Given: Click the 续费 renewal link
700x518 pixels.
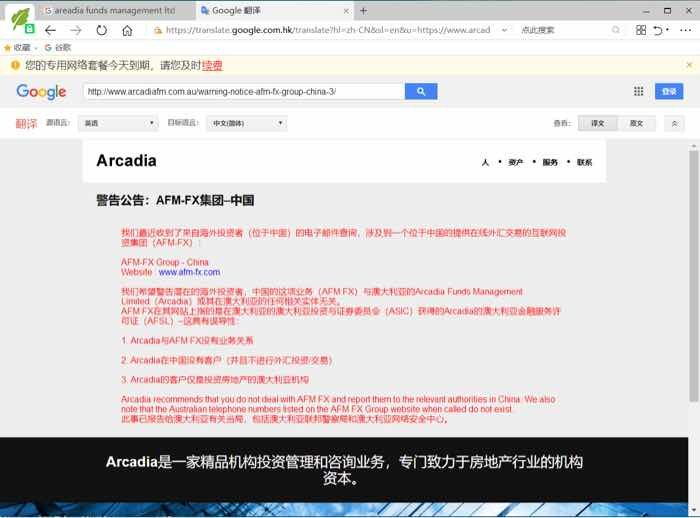Looking at the screenshot, I should pos(212,66).
